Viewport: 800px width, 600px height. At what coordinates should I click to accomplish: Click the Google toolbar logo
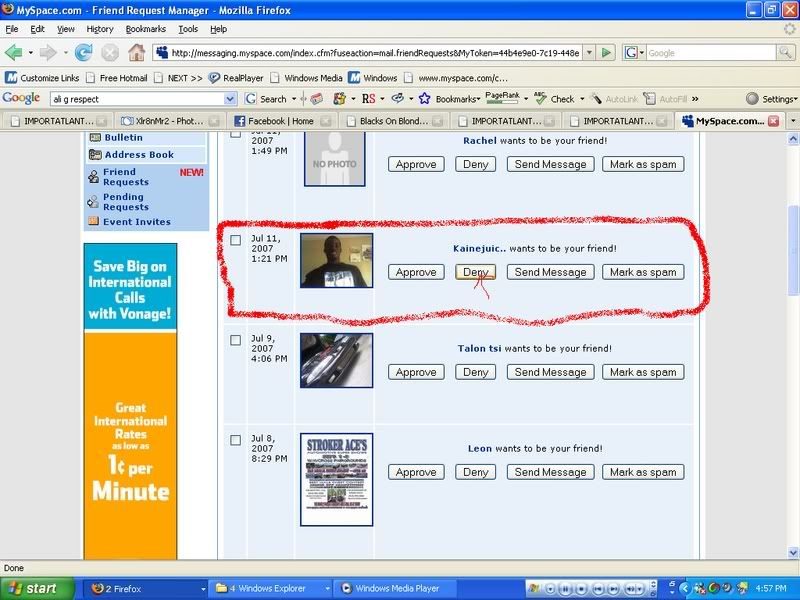pos(21,98)
